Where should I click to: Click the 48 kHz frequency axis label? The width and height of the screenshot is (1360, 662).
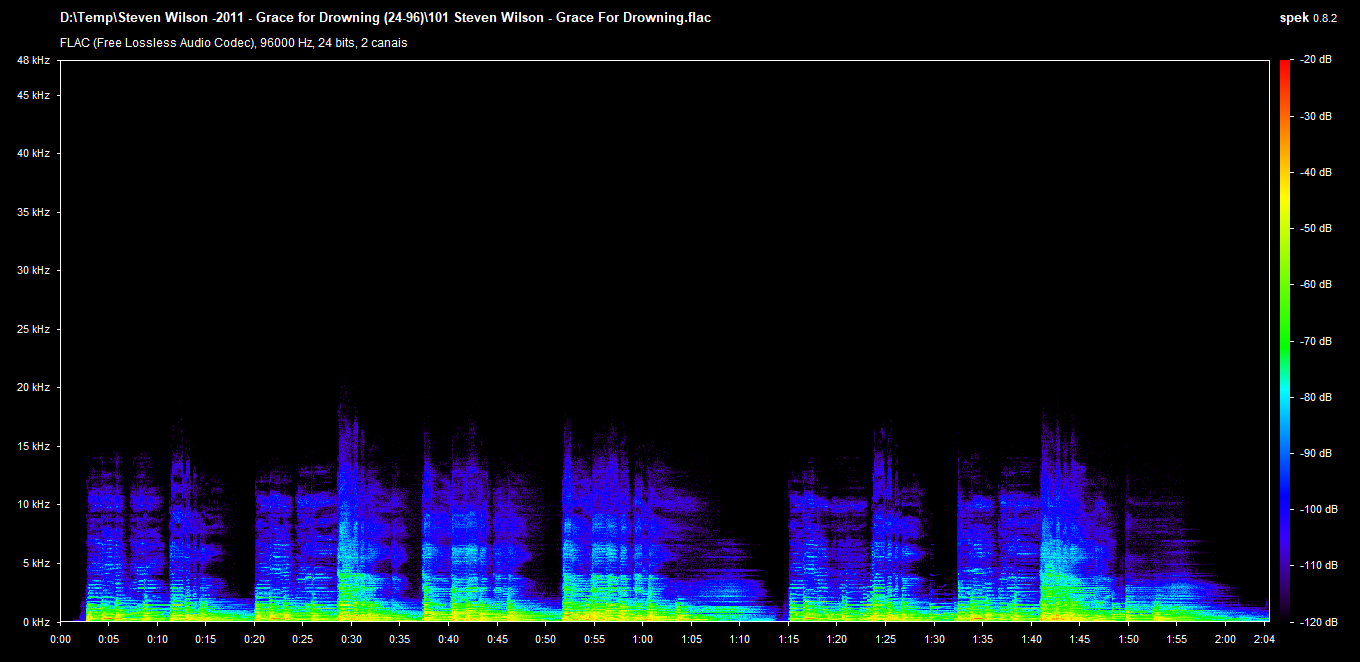pyautogui.click(x=33, y=61)
